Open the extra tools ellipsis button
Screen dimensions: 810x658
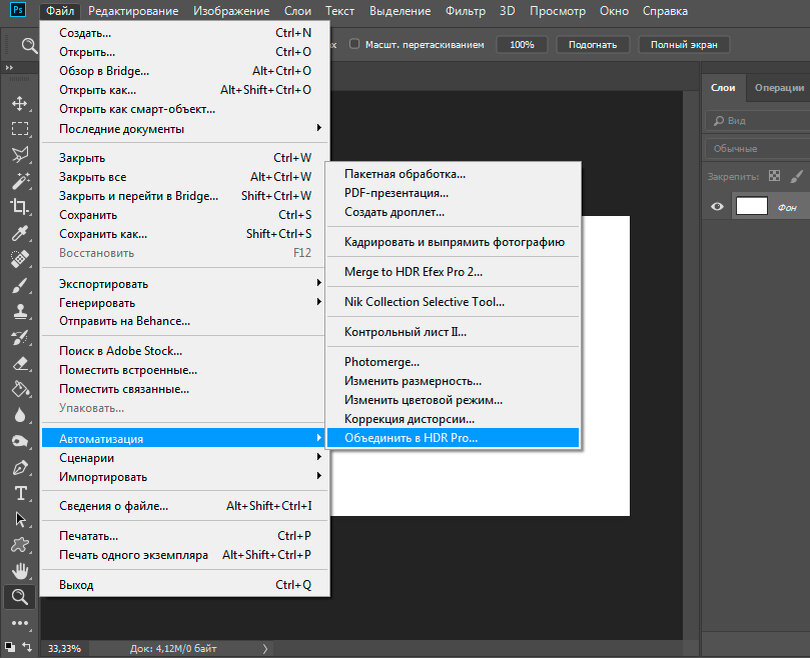(x=20, y=623)
